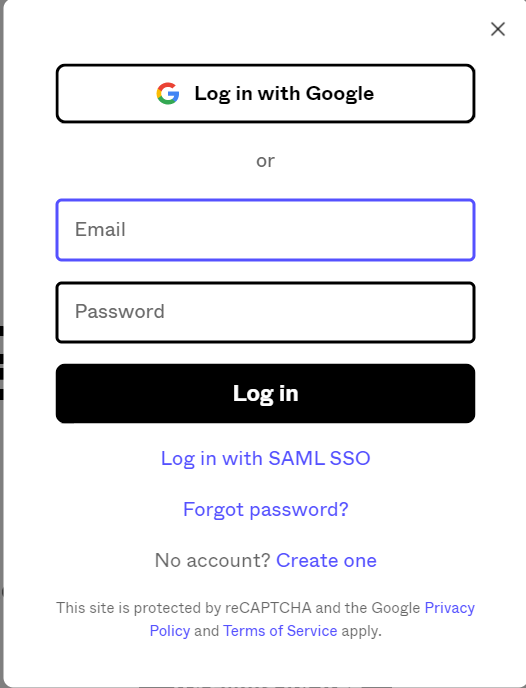This screenshot has height=688, width=526.
Task: Submit with the black Log in button
Action: coord(265,394)
